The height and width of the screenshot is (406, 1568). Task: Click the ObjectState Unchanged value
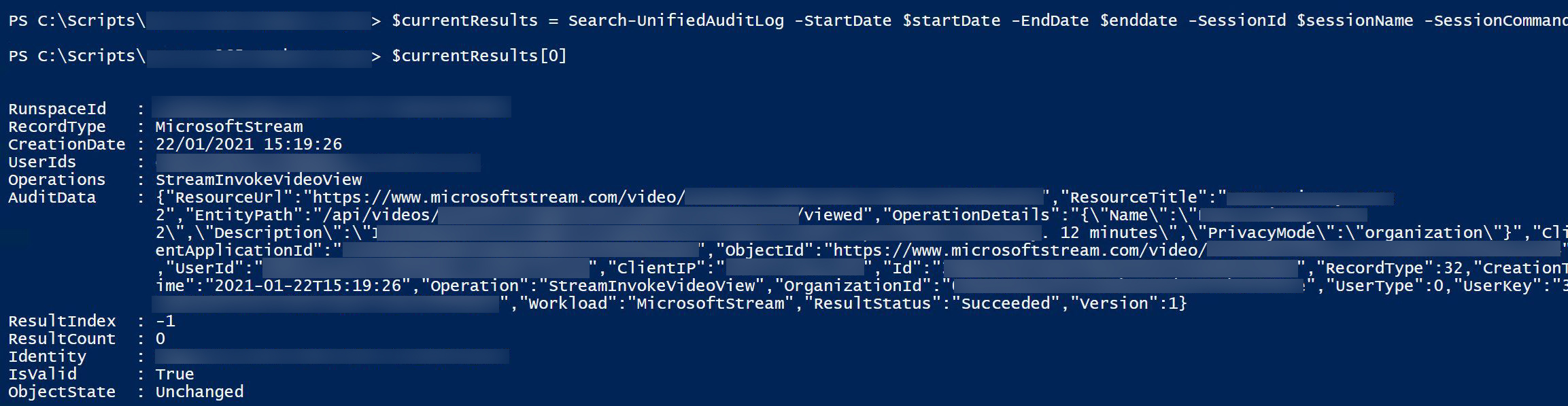click(x=199, y=392)
